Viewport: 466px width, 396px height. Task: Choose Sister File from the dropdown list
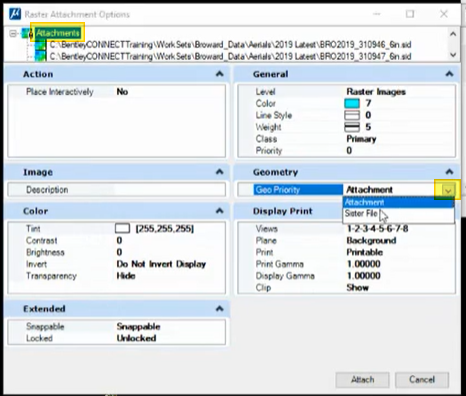398,214
